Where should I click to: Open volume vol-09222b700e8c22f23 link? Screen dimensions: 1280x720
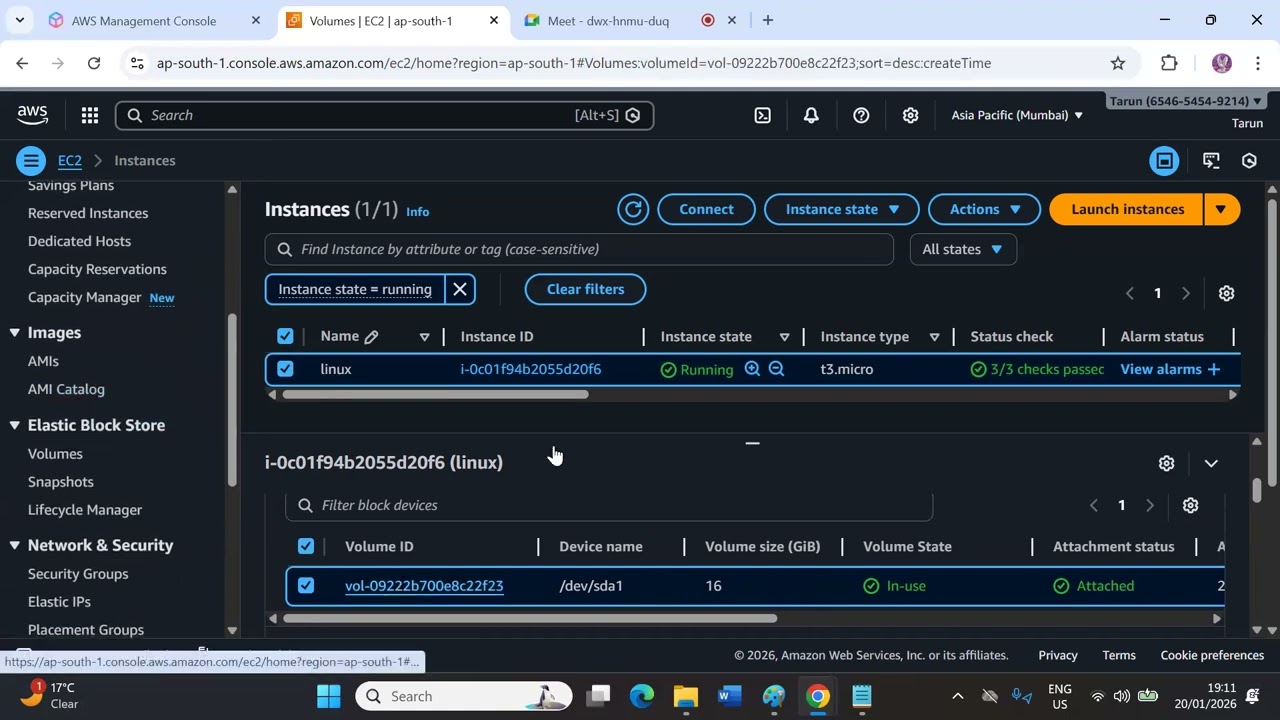point(424,586)
